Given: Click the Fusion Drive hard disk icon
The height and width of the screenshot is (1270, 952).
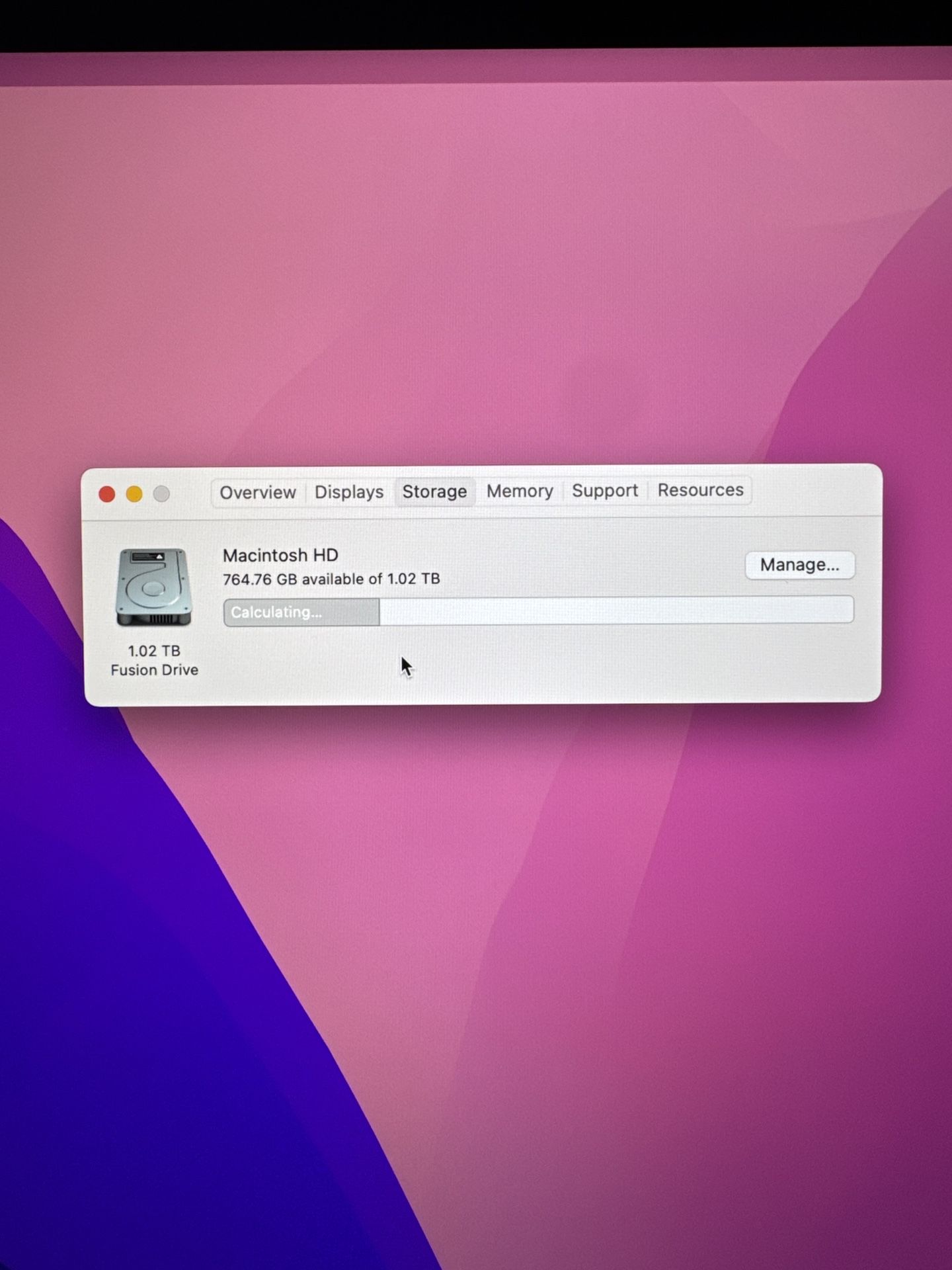Looking at the screenshot, I should pos(154,587).
